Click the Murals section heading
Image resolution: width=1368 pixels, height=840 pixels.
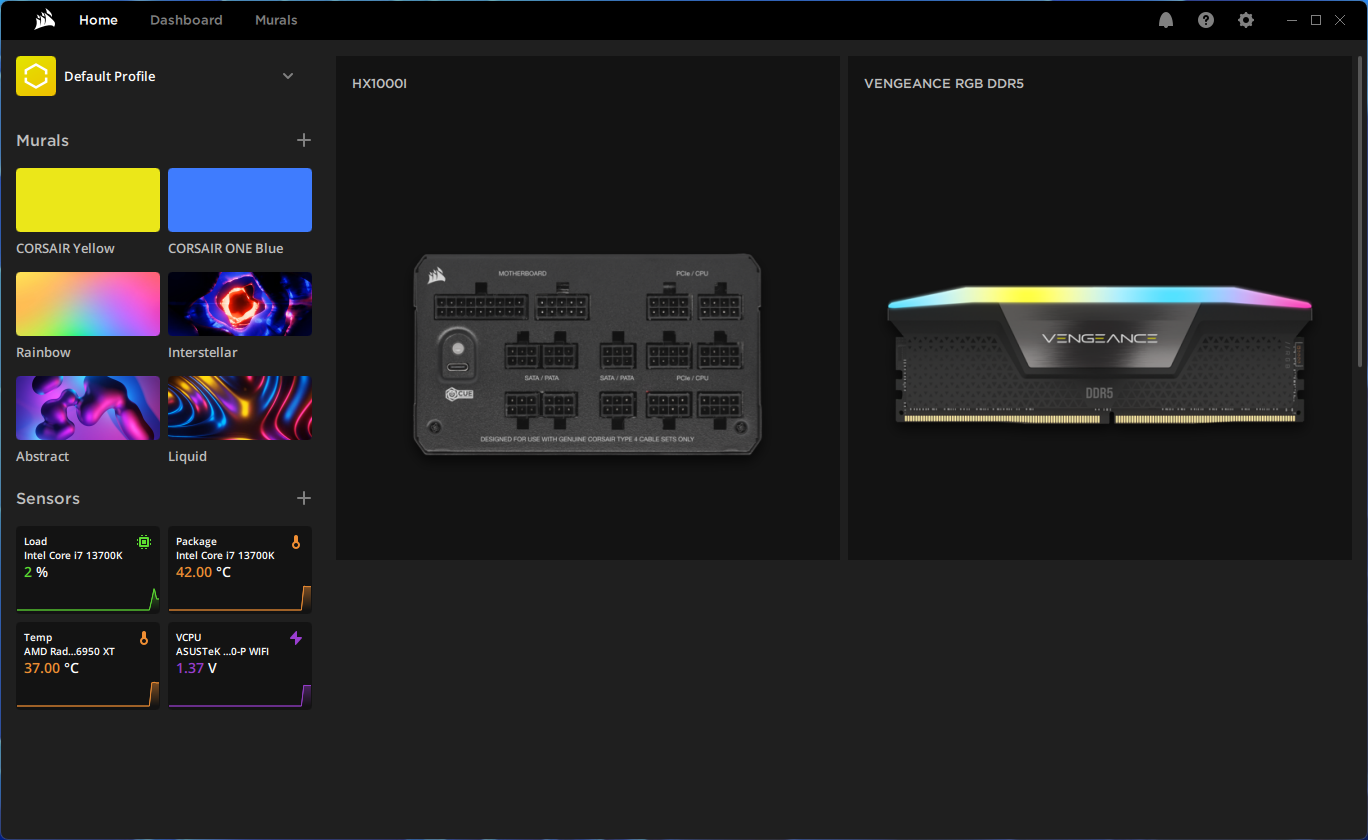[42, 140]
